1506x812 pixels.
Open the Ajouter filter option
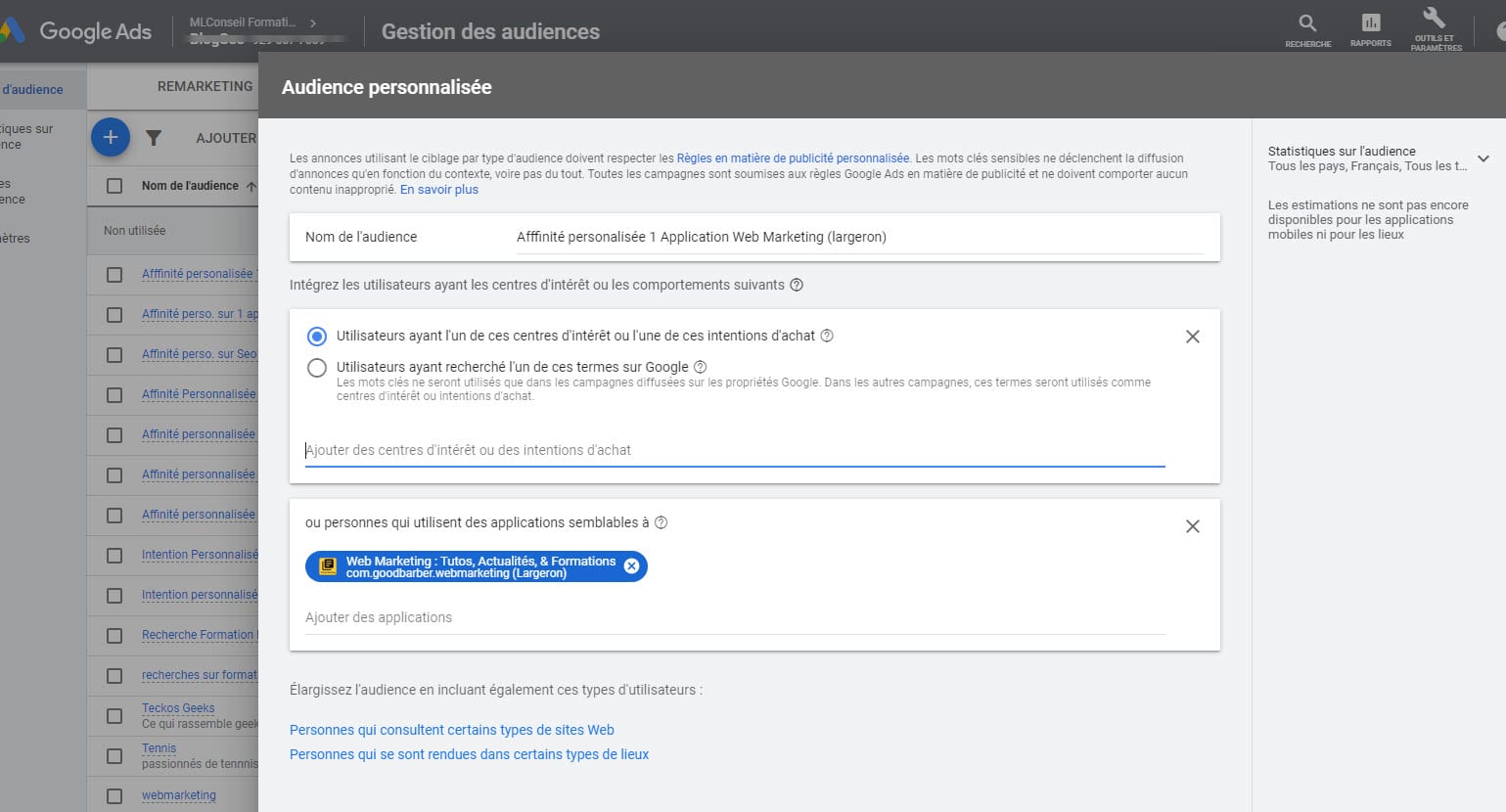click(x=226, y=138)
